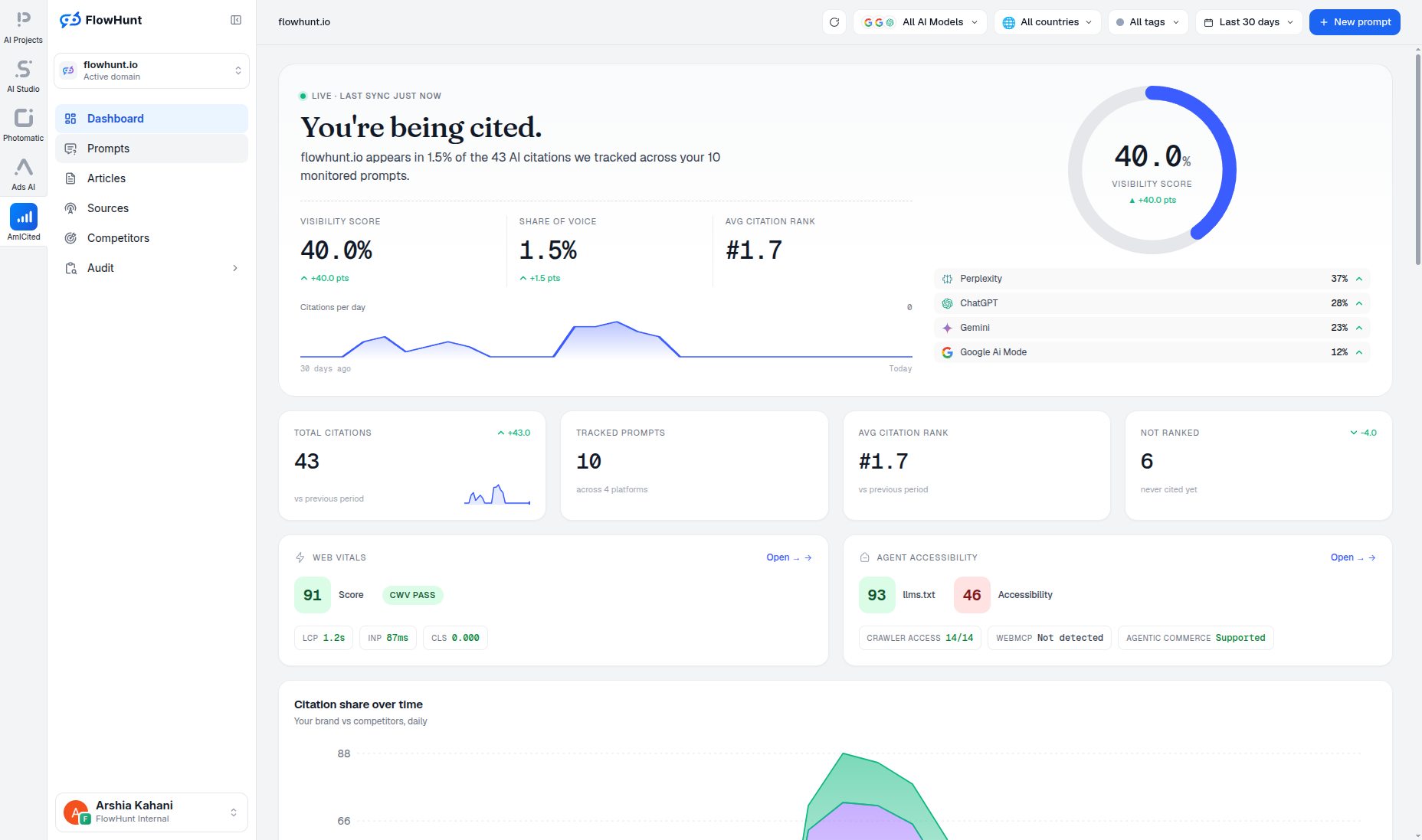Open Ads AI in the app rail
The width and height of the screenshot is (1422, 840).
coord(23,175)
